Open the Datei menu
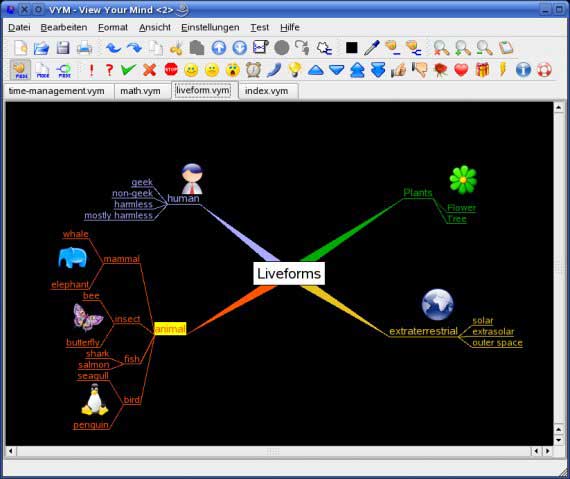 [x=19, y=28]
